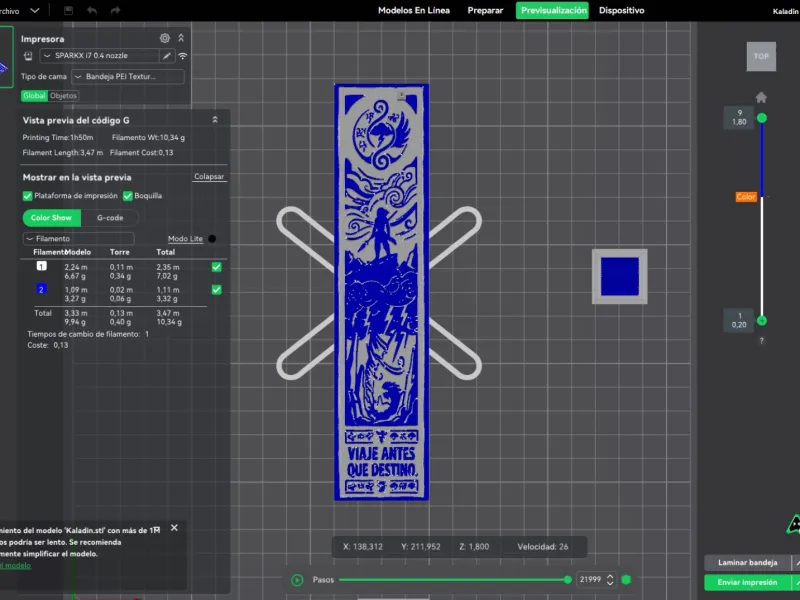Open the Tipo de cama bed type dropdown

tap(128, 77)
